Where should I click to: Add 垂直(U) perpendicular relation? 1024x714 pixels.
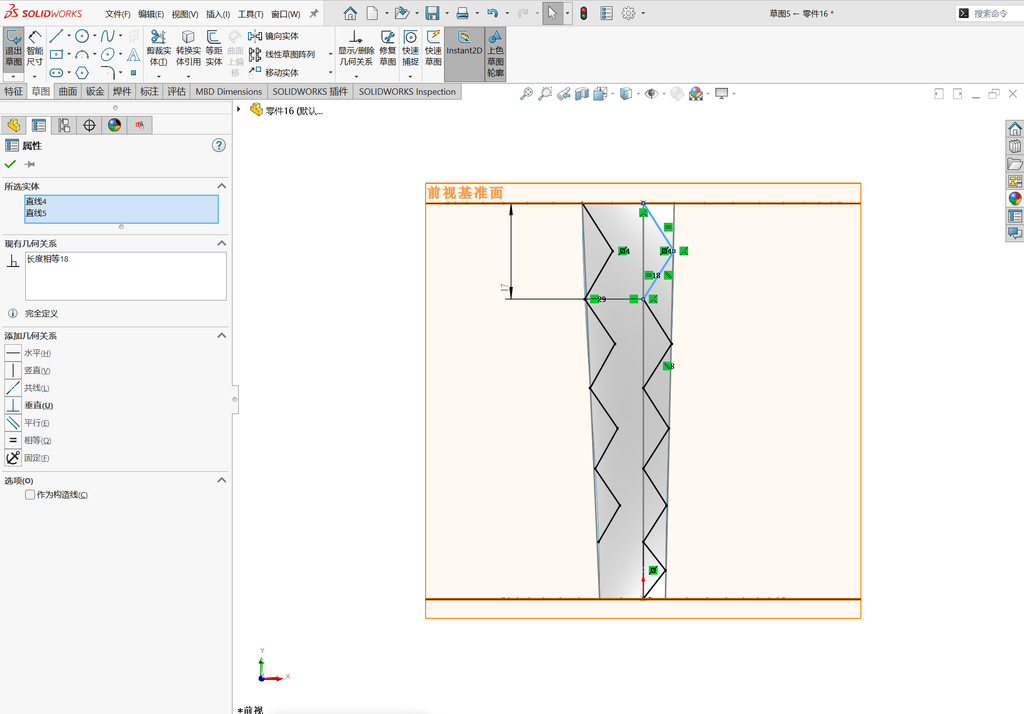click(x=29, y=406)
